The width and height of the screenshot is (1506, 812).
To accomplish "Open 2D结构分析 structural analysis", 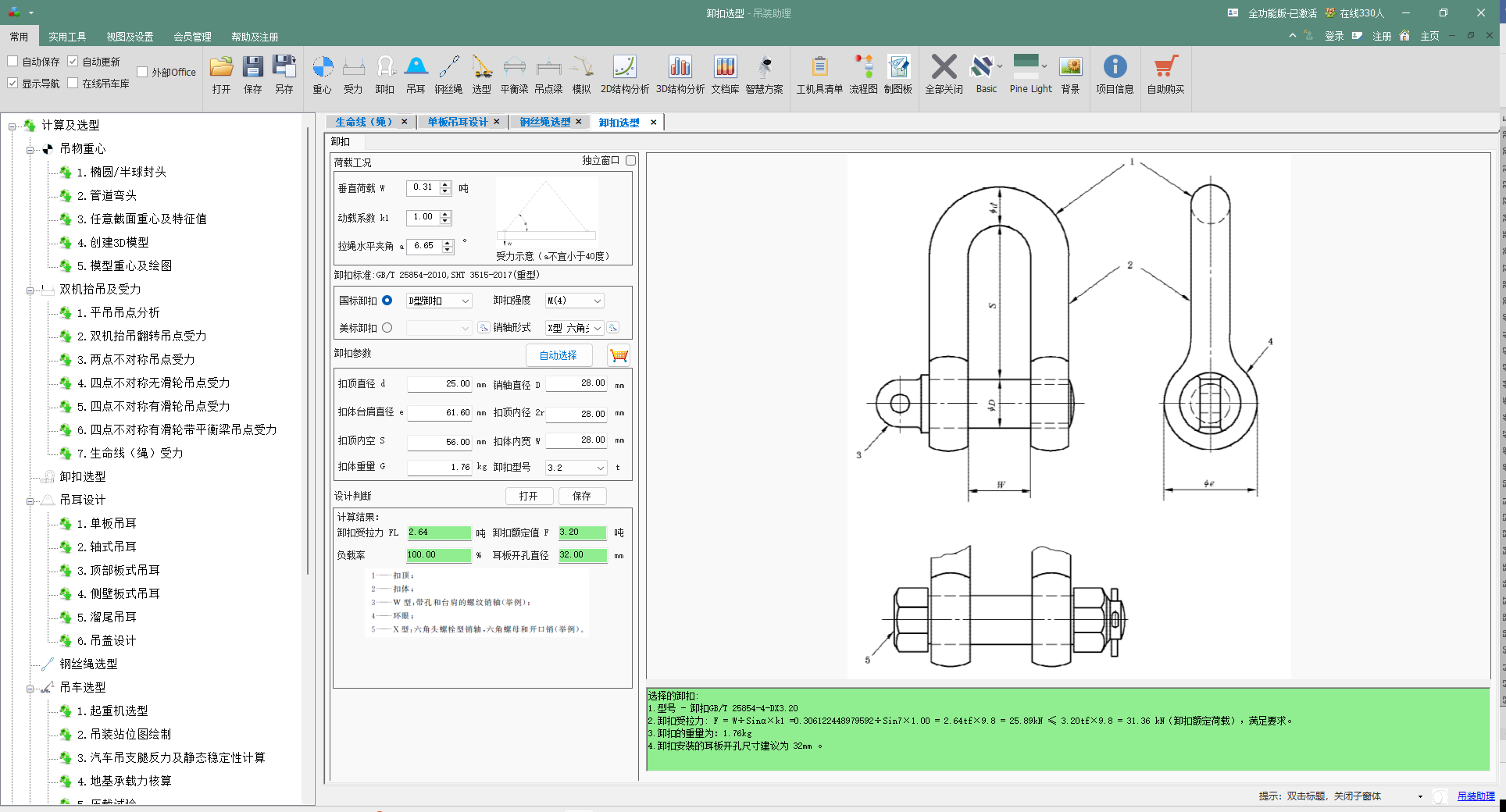I will (624, 75).
